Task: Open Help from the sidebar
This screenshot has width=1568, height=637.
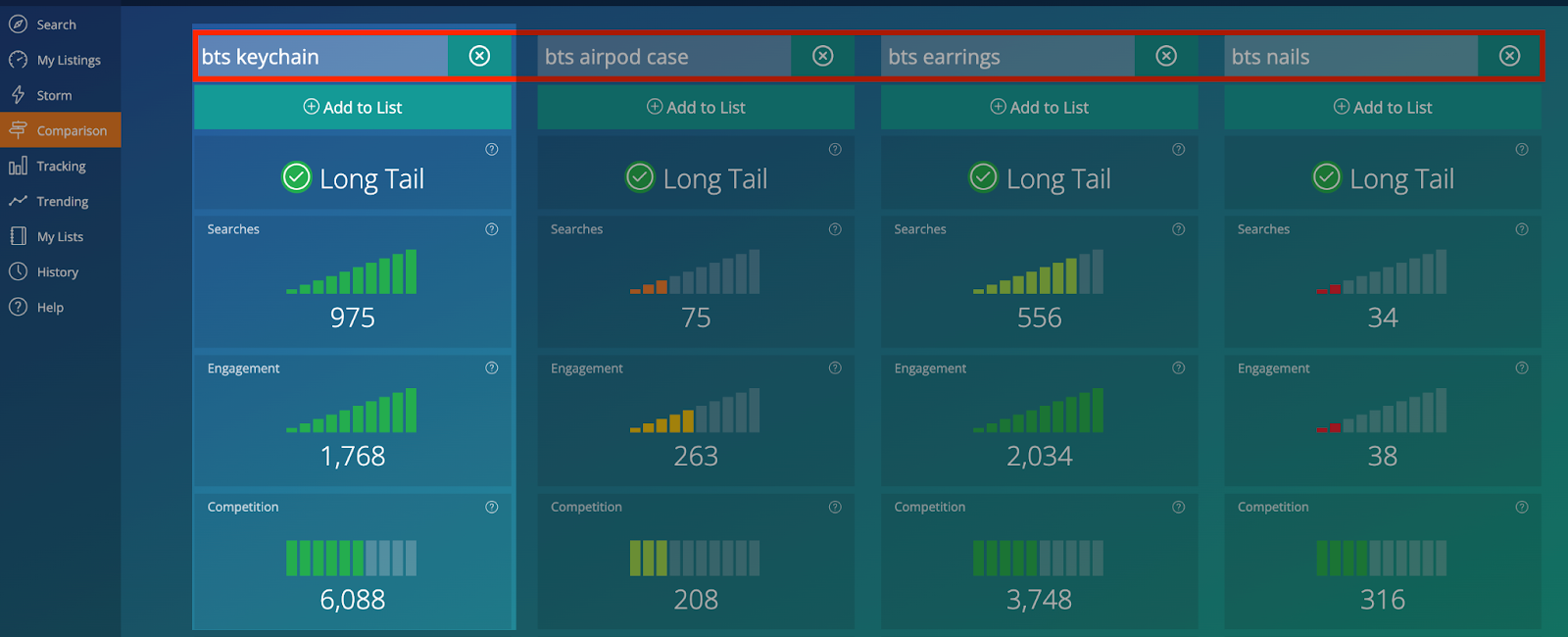Action: [x=49, y=307]
